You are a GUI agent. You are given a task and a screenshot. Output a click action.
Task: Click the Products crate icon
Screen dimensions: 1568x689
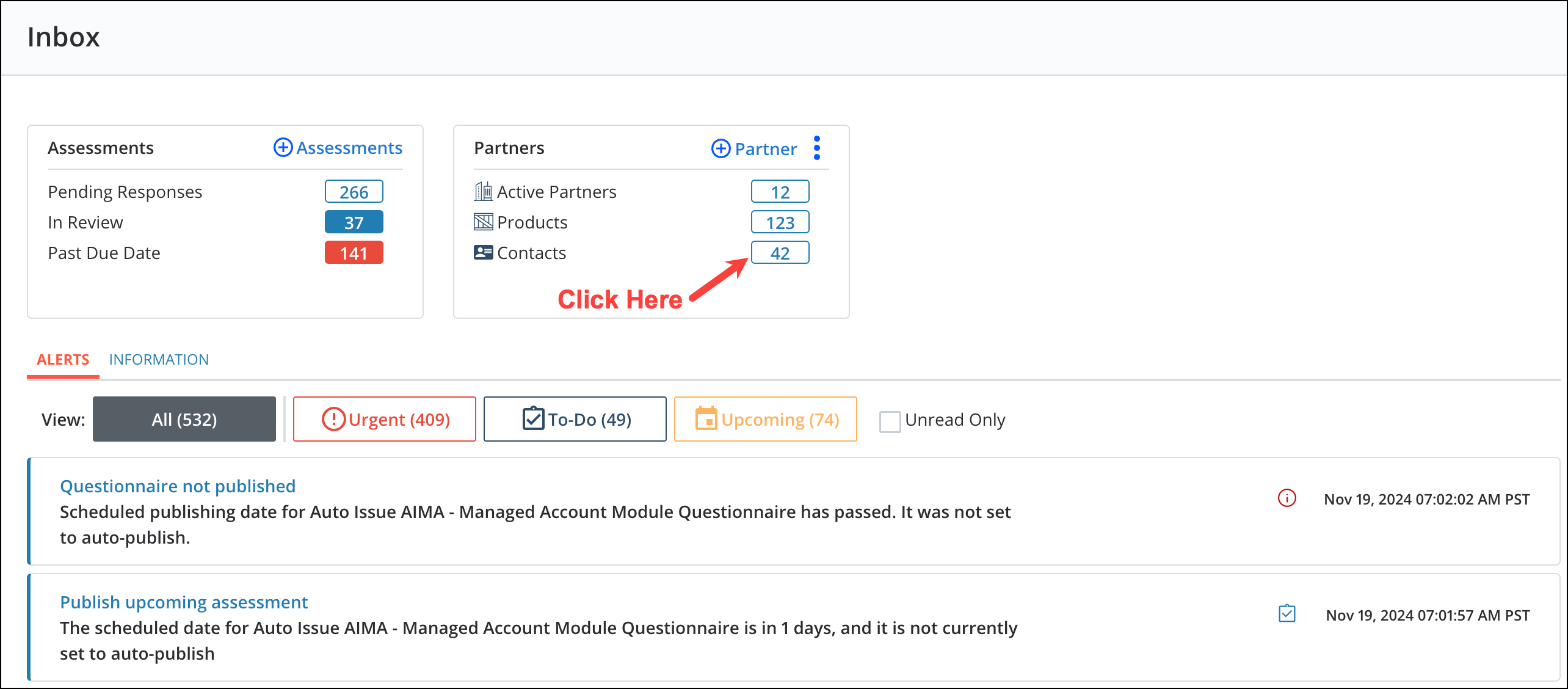[x=483, y=222]
